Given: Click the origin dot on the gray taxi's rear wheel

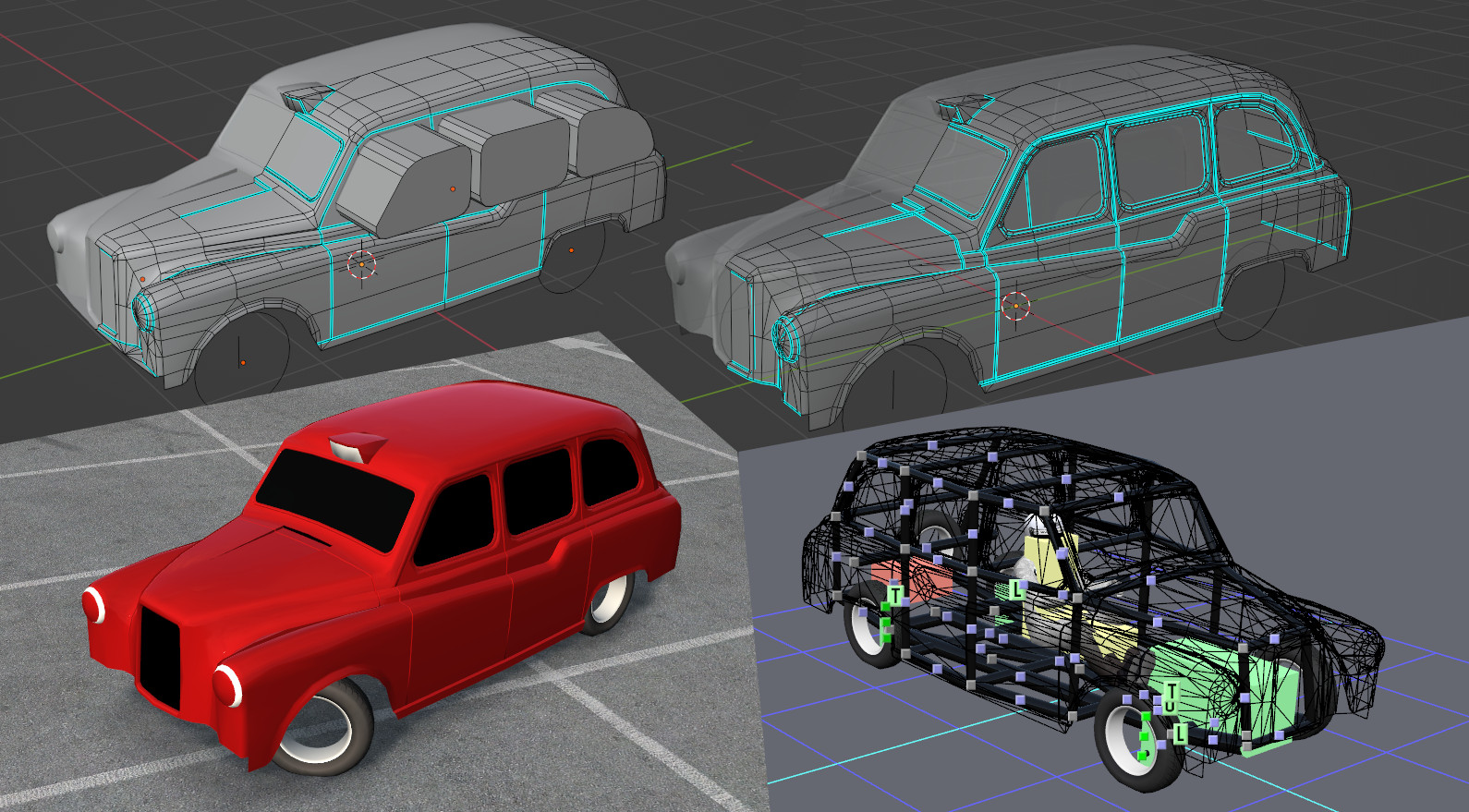Looking at the screenshot, I should click(x=571, y=250).
